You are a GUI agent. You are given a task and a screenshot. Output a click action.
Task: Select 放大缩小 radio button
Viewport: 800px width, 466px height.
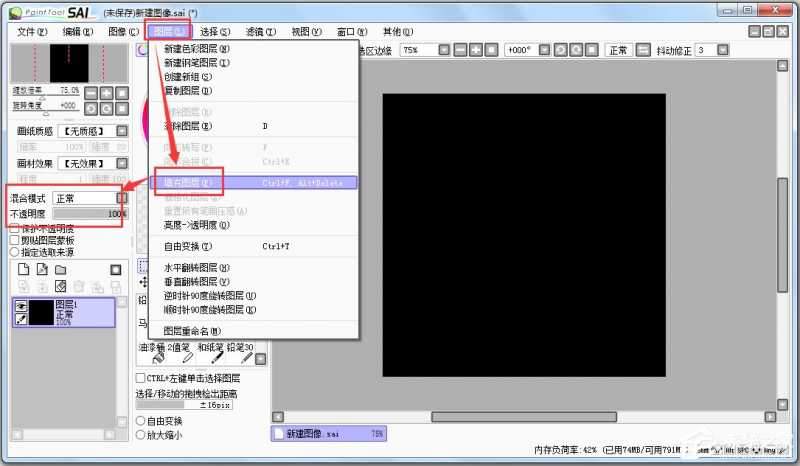141,435
